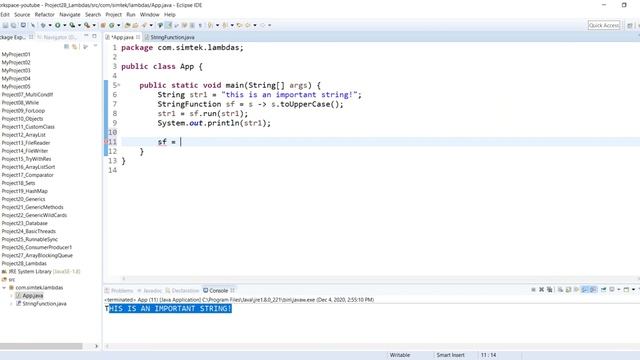Click Collapse All icon in Package Explorer
The width and height of the screenshot is (640, 360).
67,47
